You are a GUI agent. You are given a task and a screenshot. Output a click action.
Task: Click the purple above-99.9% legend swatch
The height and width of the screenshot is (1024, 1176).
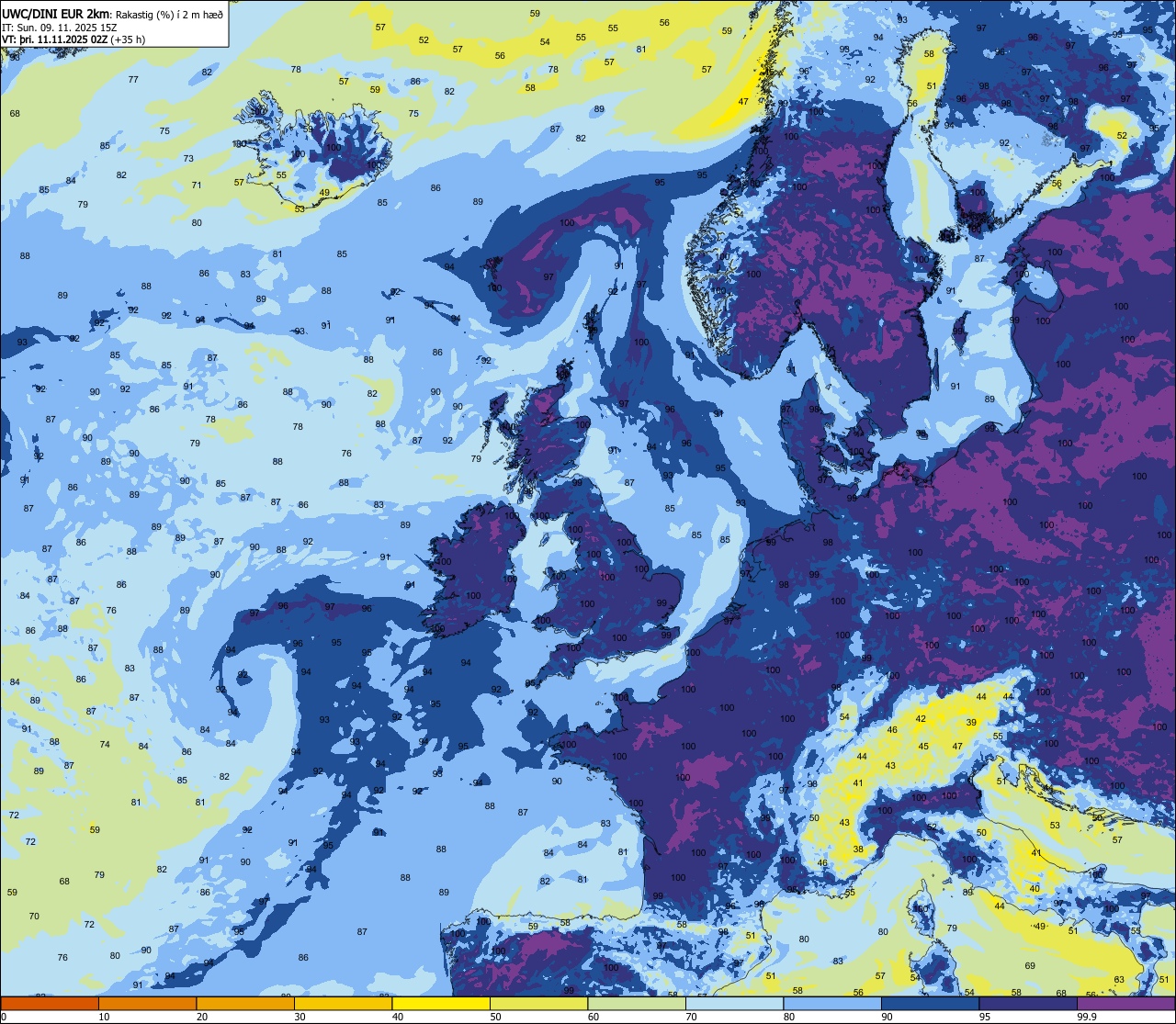coord(1125,1003)
